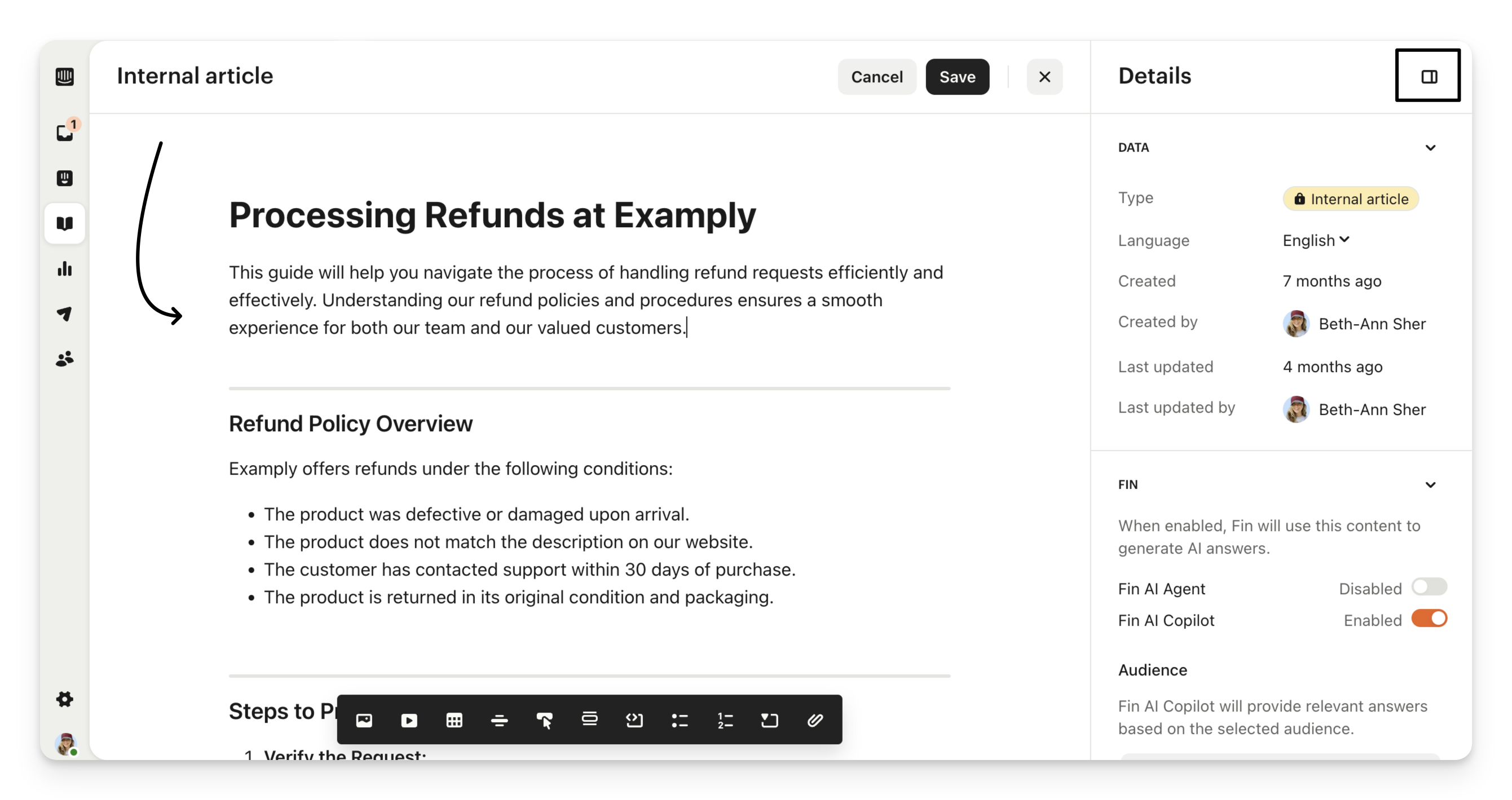Insert a code block
This screenshot has width=1512, height=800.
pyautogui.click(x=634, y=720)
